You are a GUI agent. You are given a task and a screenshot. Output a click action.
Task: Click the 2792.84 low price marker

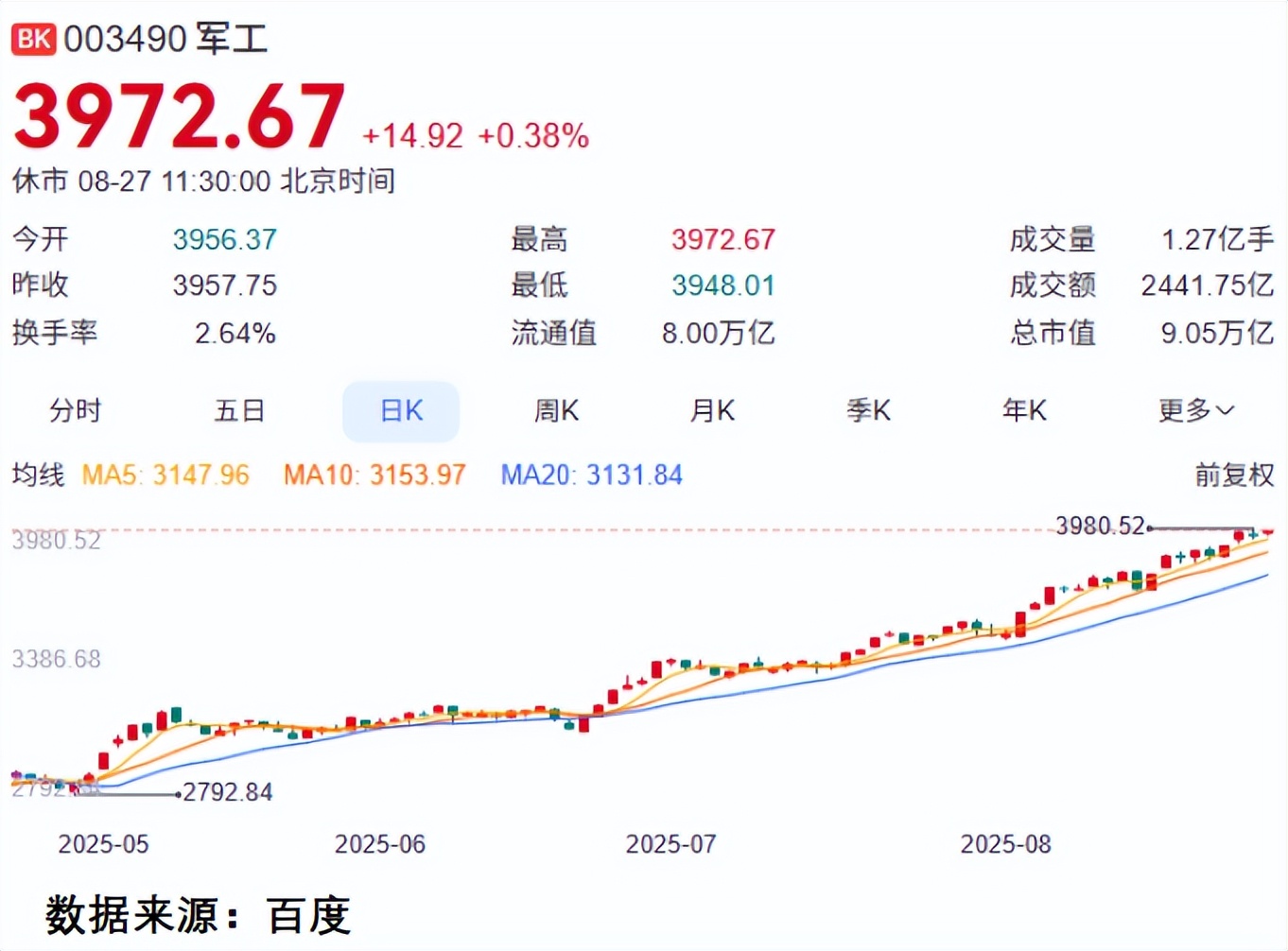click(x=228, y=792)
